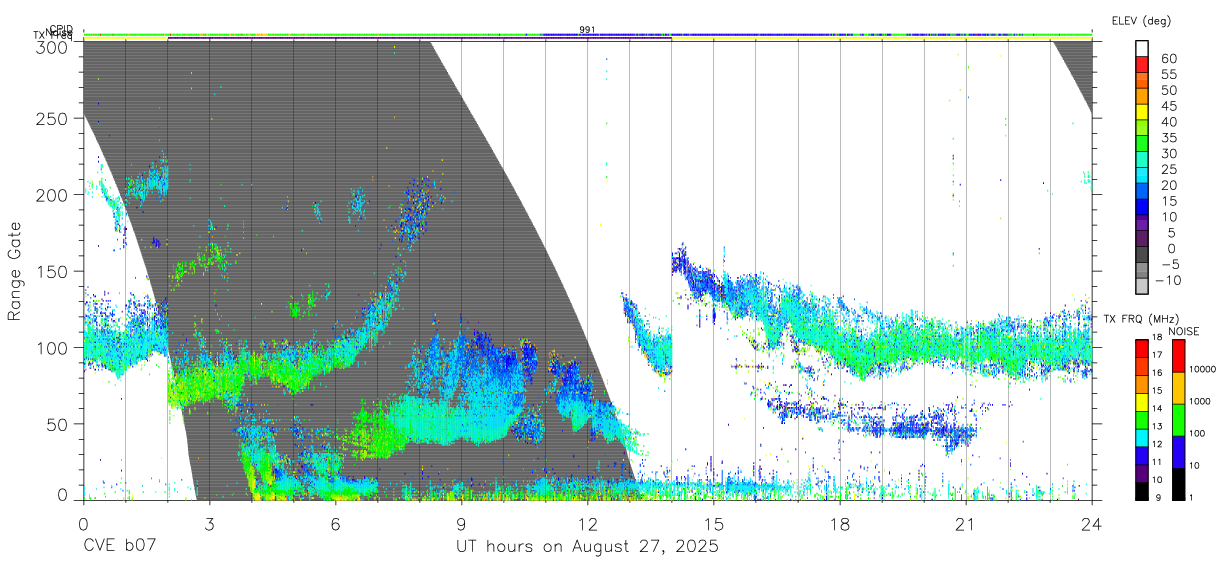Select the red segment of the NOISE bar

[x=1178, y=356]
